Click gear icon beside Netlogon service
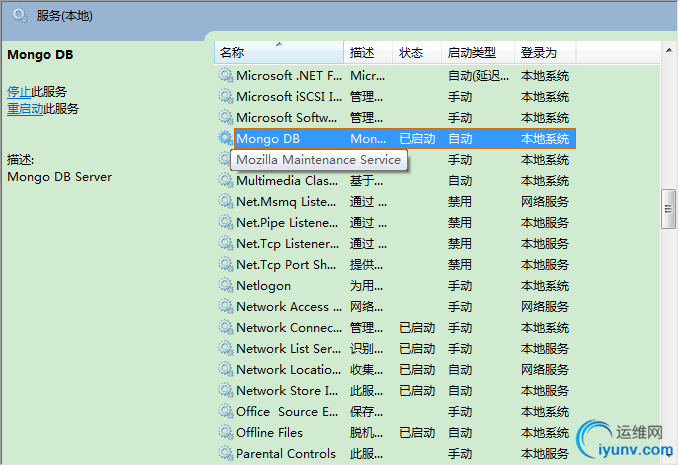 [x=225, y=285]
